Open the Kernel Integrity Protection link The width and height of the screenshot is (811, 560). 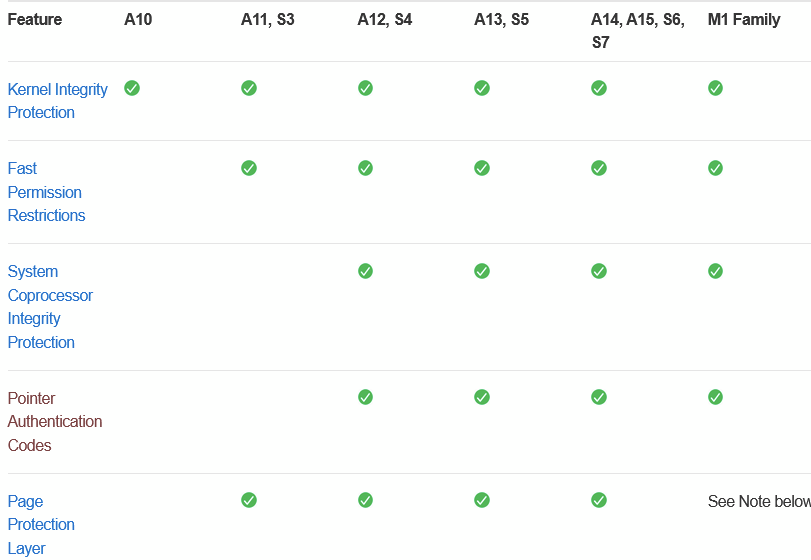coord(57,101)
